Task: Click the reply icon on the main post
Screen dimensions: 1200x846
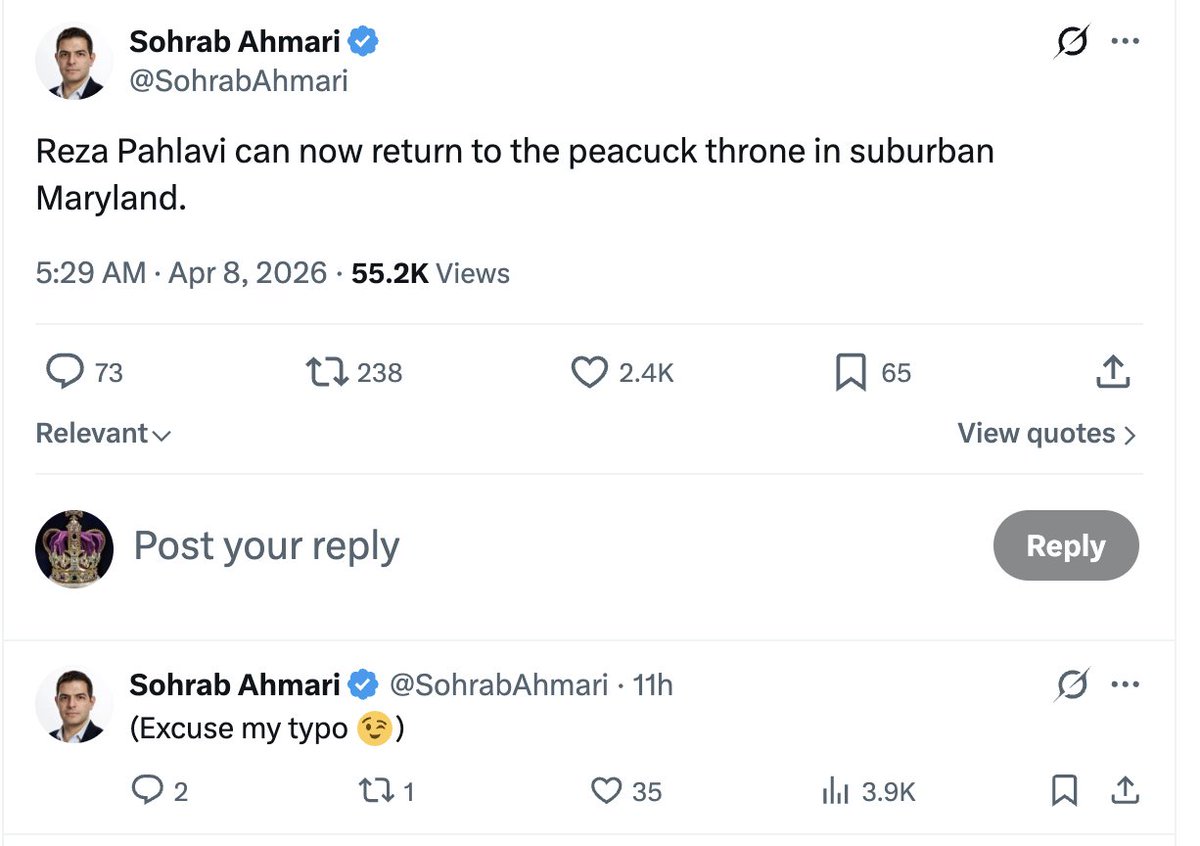Action: (x=66, y=373)
